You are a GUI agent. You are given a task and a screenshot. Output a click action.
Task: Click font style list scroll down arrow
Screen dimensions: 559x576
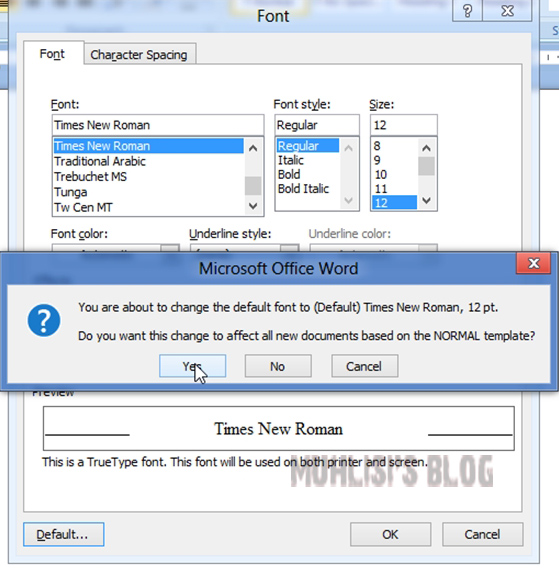(349, 201)
